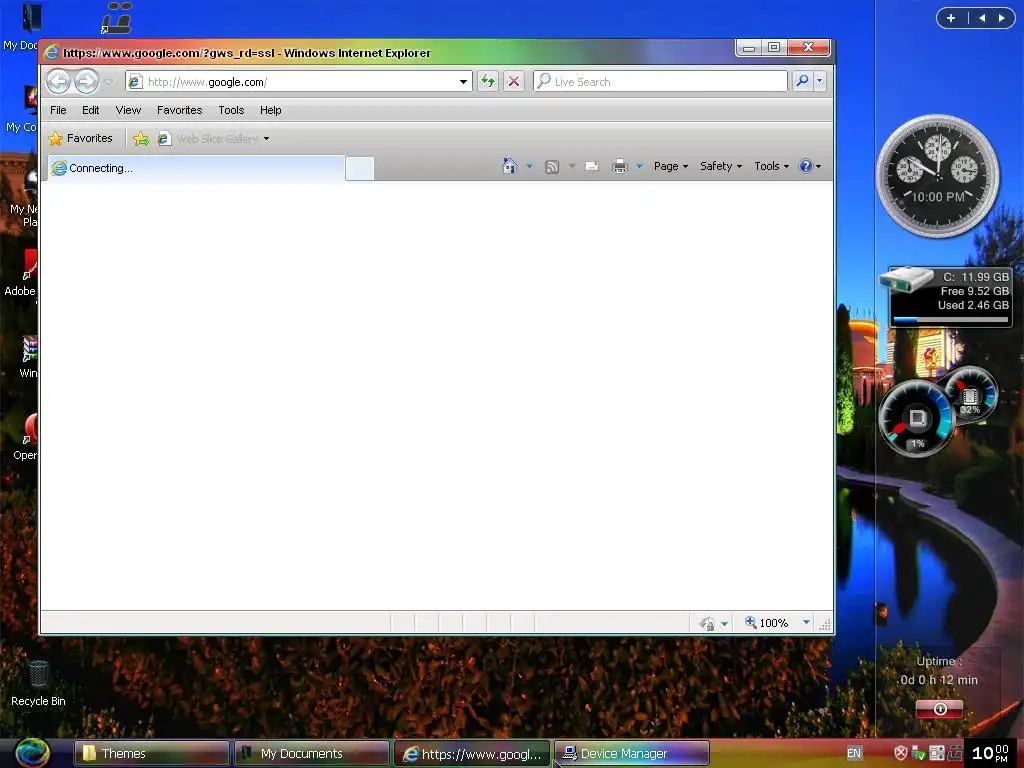Expand the Home button dropdown arrow

530,167
